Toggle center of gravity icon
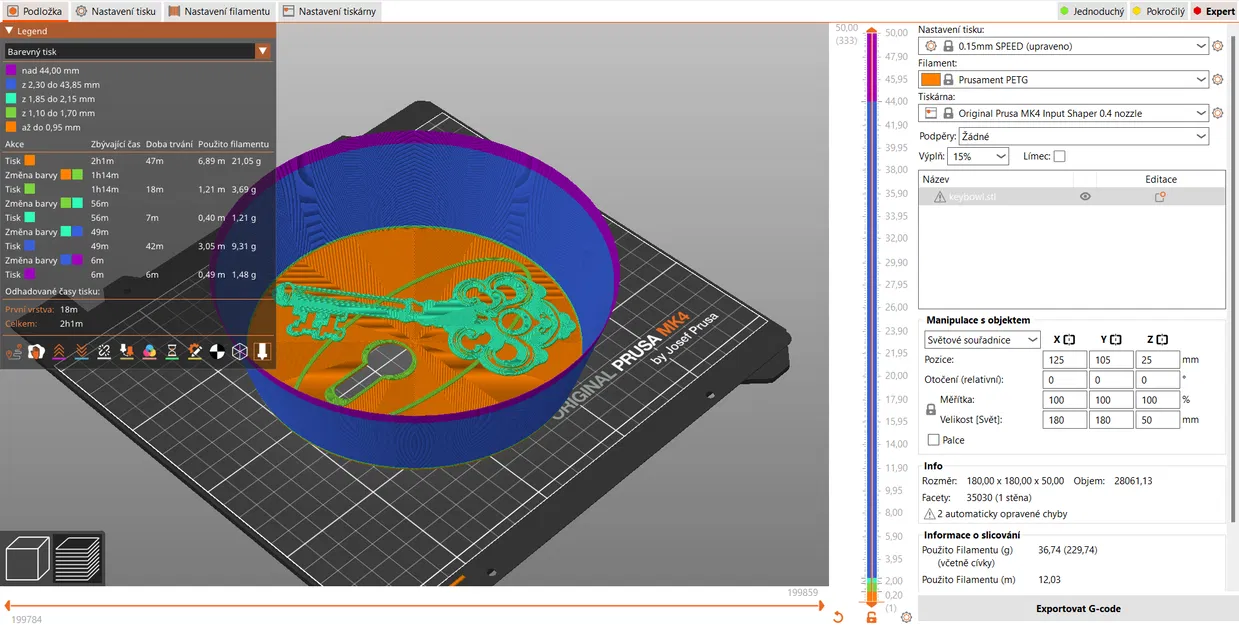This screenshot has height=625, width=1239. tap(217, 351)
